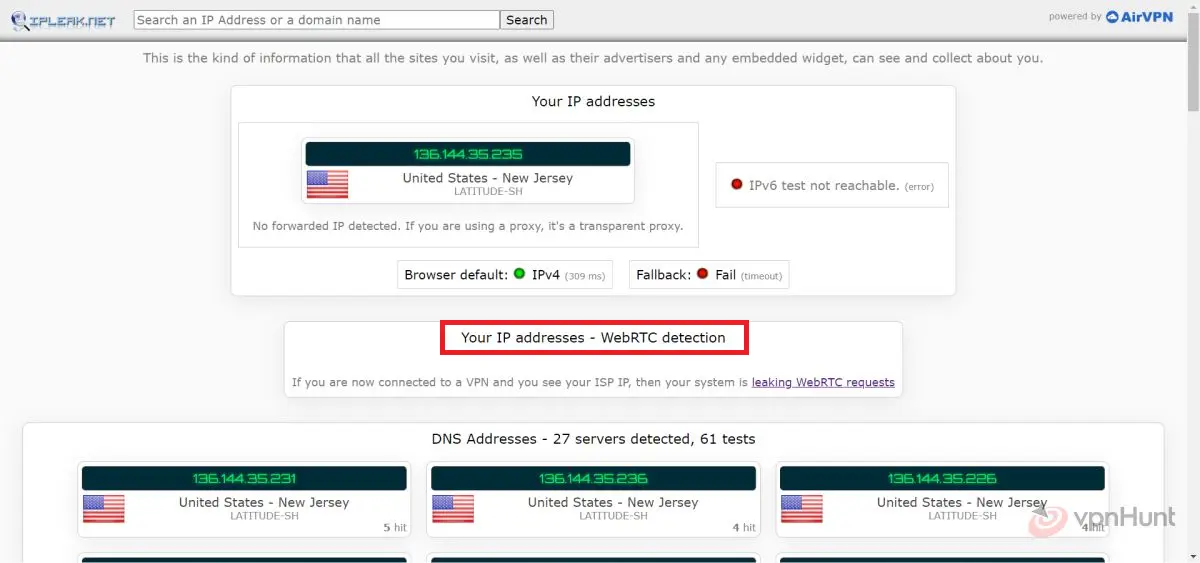Click 'Browser default: IPv4' box
Viewport: 1200px width, 563px height.
[x=505, y=274]
